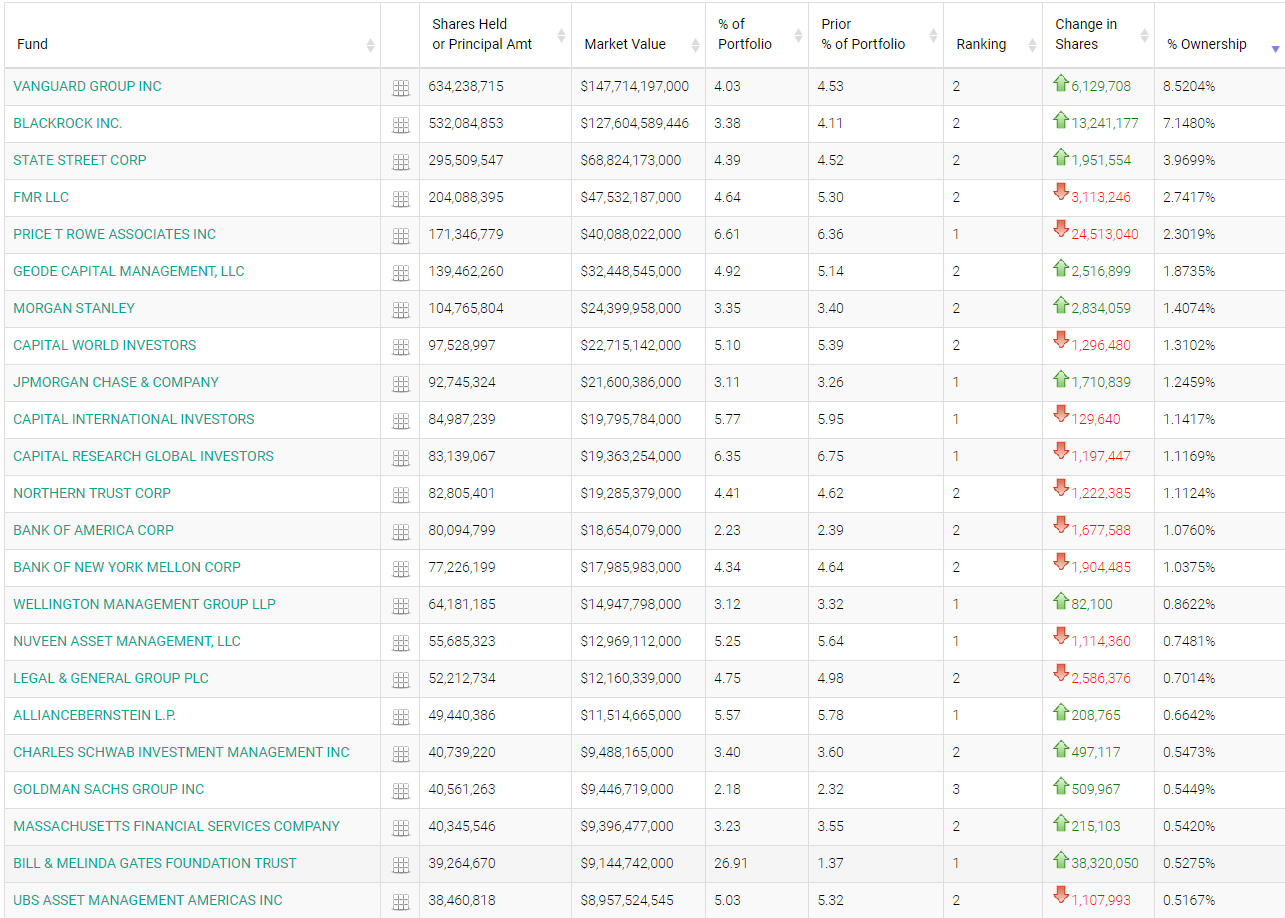Select change in shares 13,241,177 value
The width and height of the screenshot is (1285, 918).
pos(1105,123)
